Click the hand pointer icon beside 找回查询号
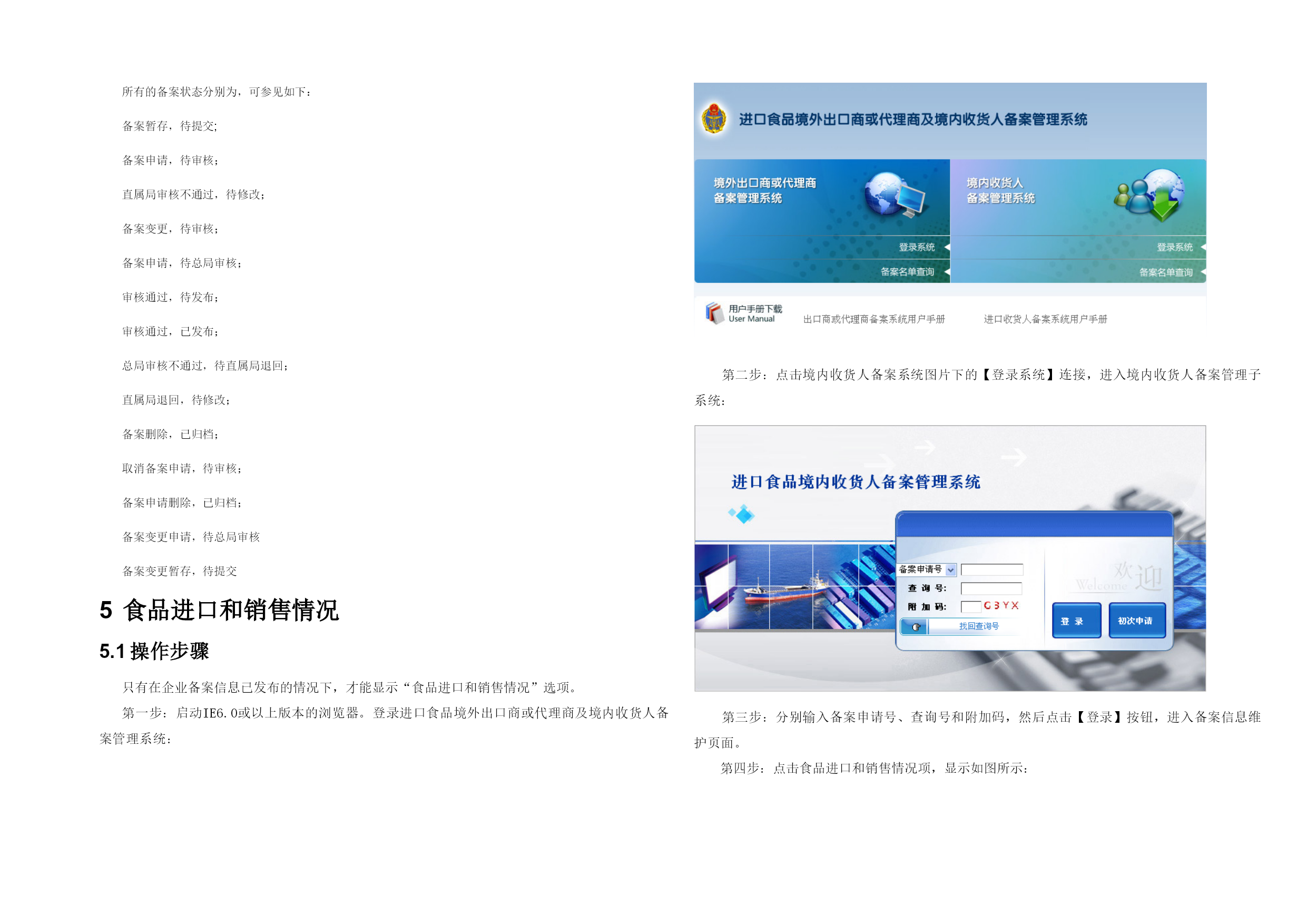 (x=916, y=627)
